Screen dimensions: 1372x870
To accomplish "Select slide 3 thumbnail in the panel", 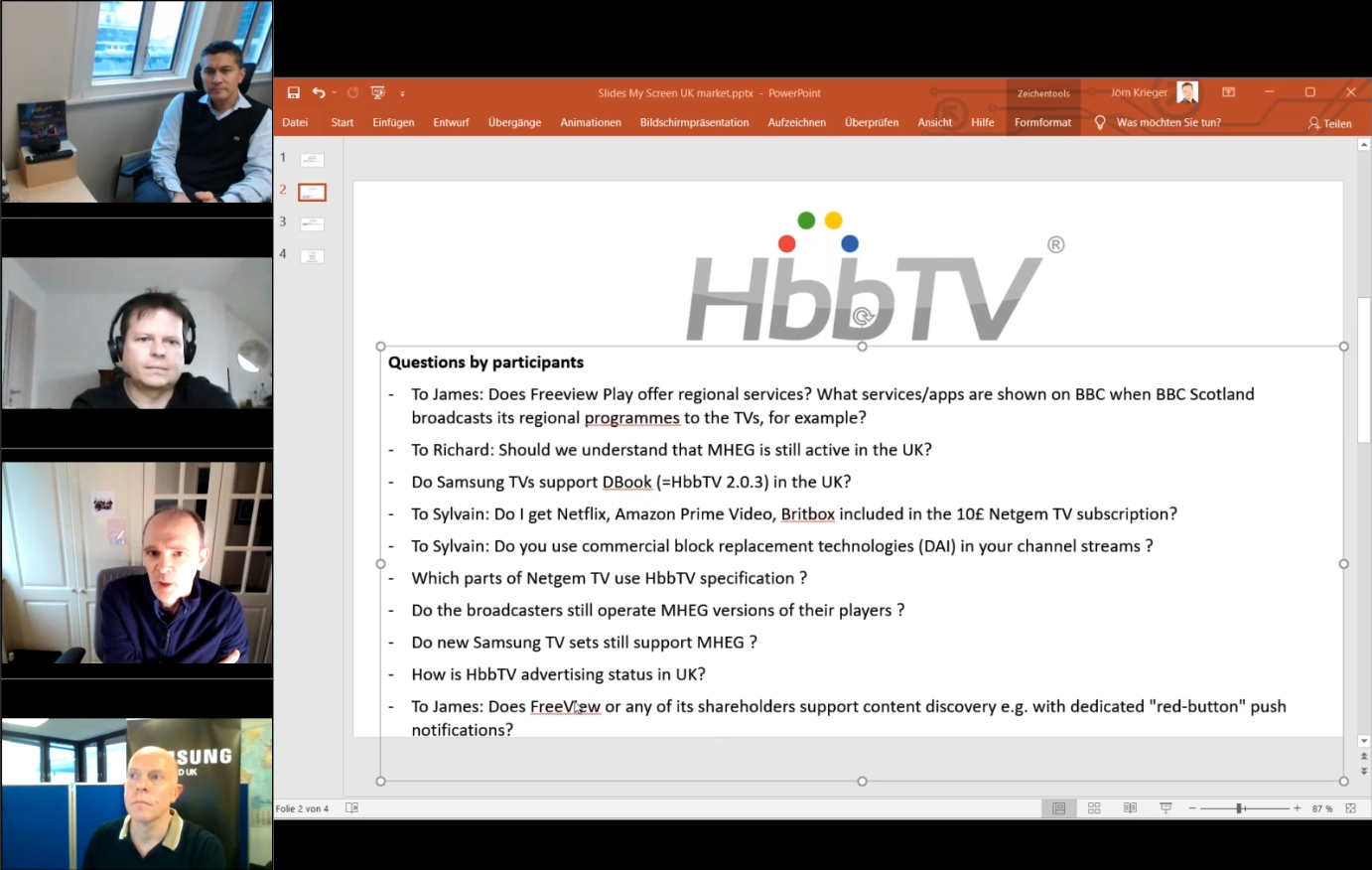I will pyautogui.click(x=312, y=222).
